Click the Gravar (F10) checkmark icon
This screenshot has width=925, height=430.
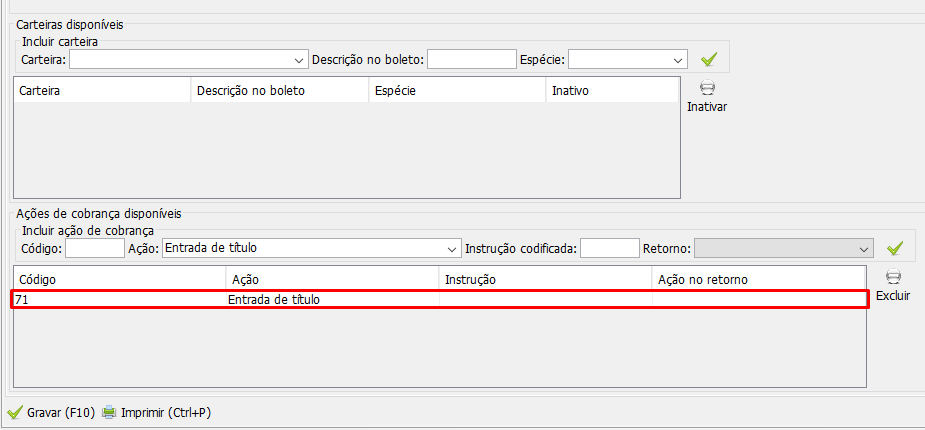(x=15, y=412)
